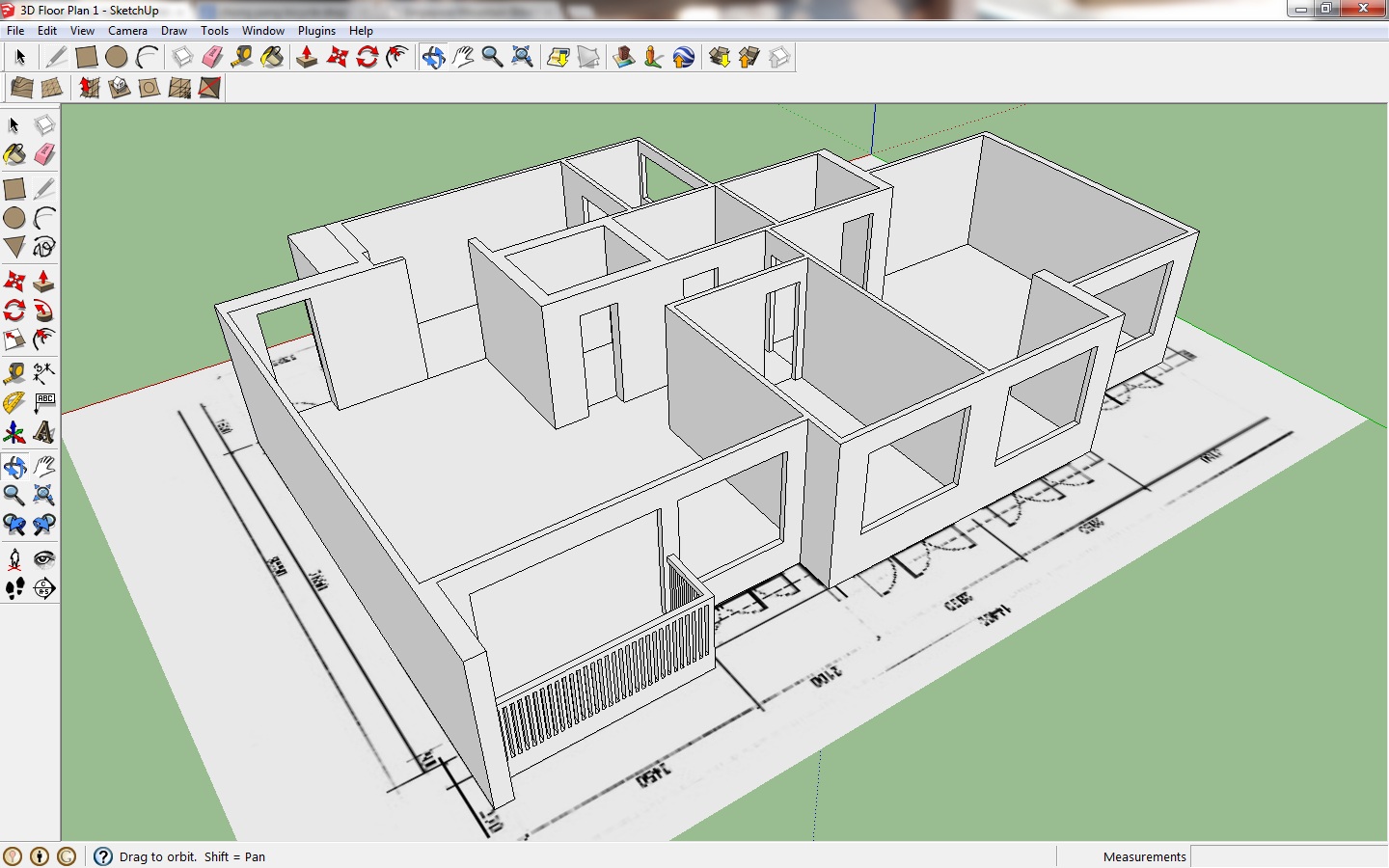
Task: Select the Walk tool at the bottom left
Action: coord(14,587)
